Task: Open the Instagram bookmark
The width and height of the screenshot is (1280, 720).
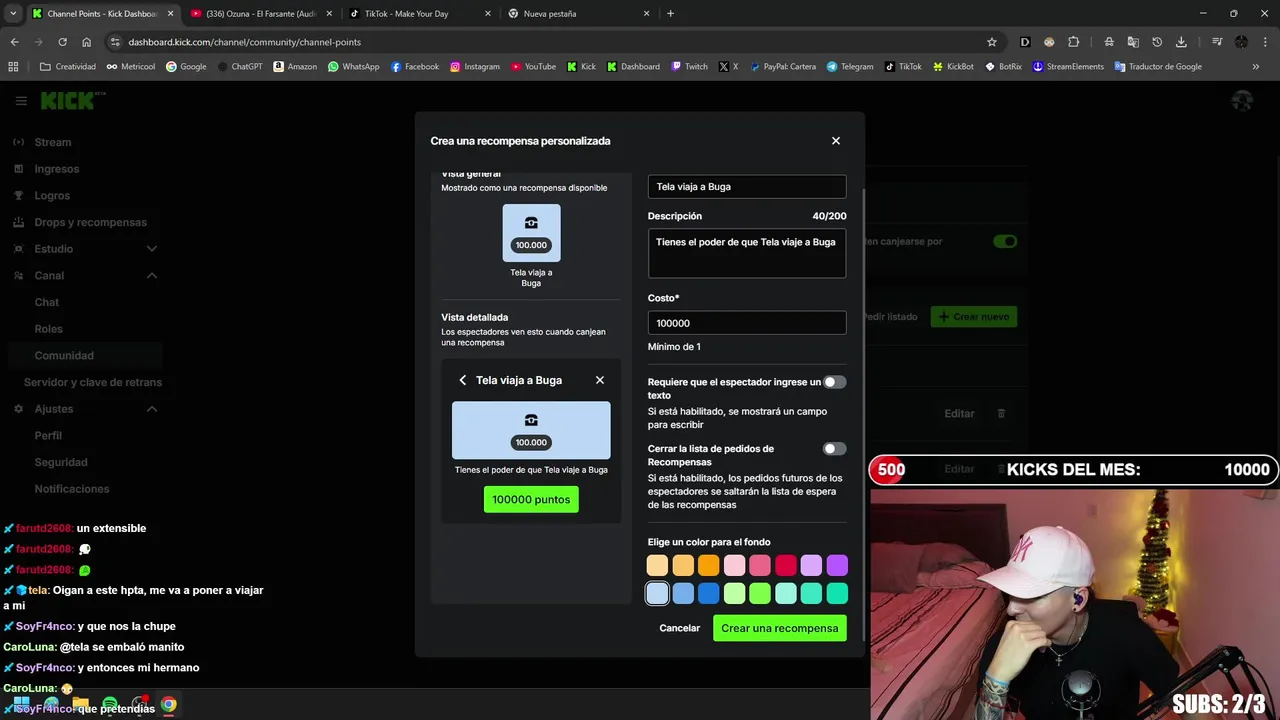Action: [x=475, y=67]
